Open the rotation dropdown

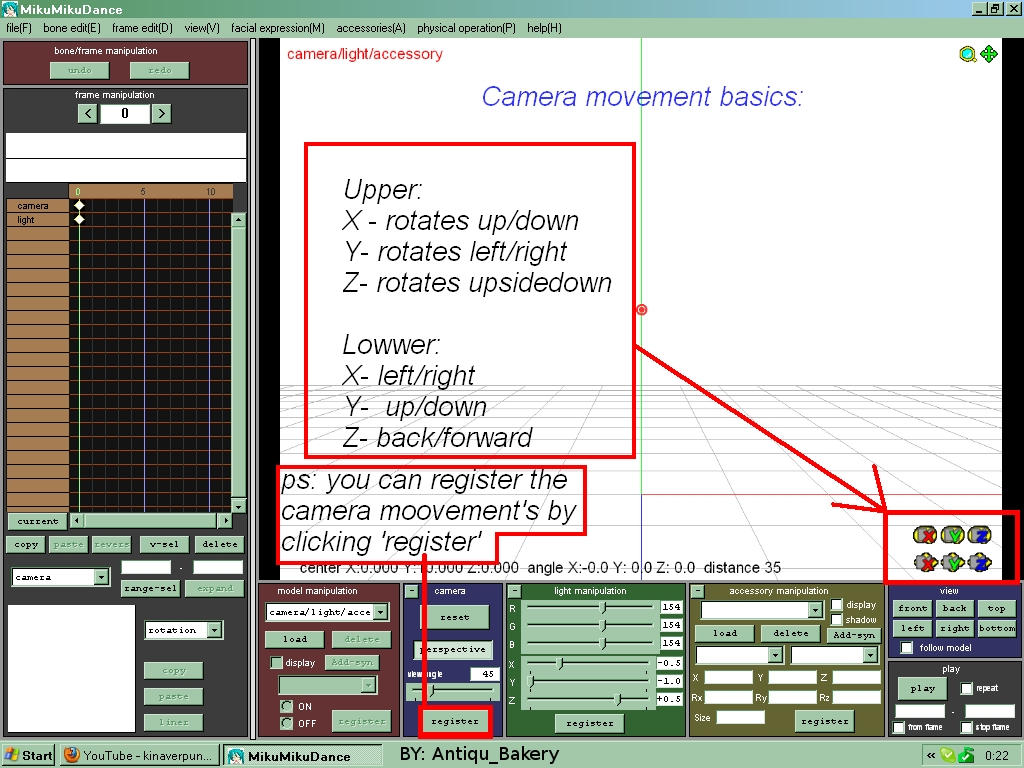pyautogui.click(x=214, y=630)
